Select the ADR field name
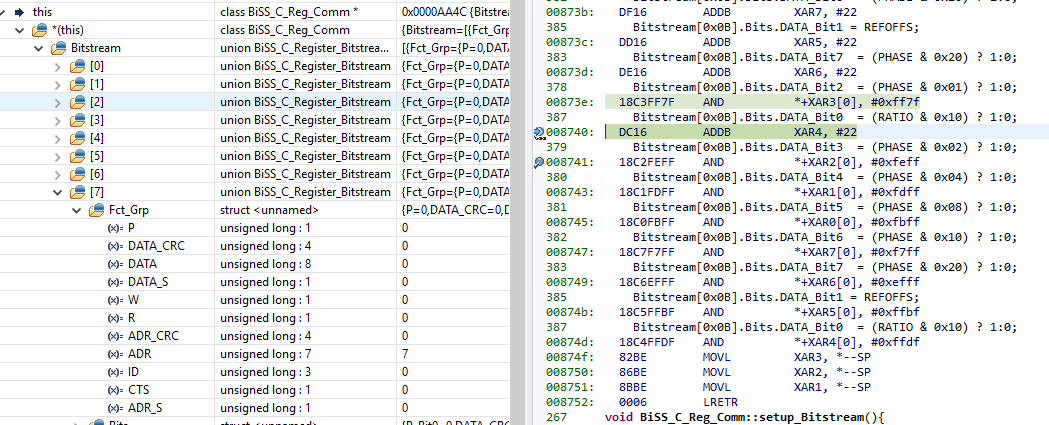This screenshot has width=1049, height=425. tap(140, 354)
